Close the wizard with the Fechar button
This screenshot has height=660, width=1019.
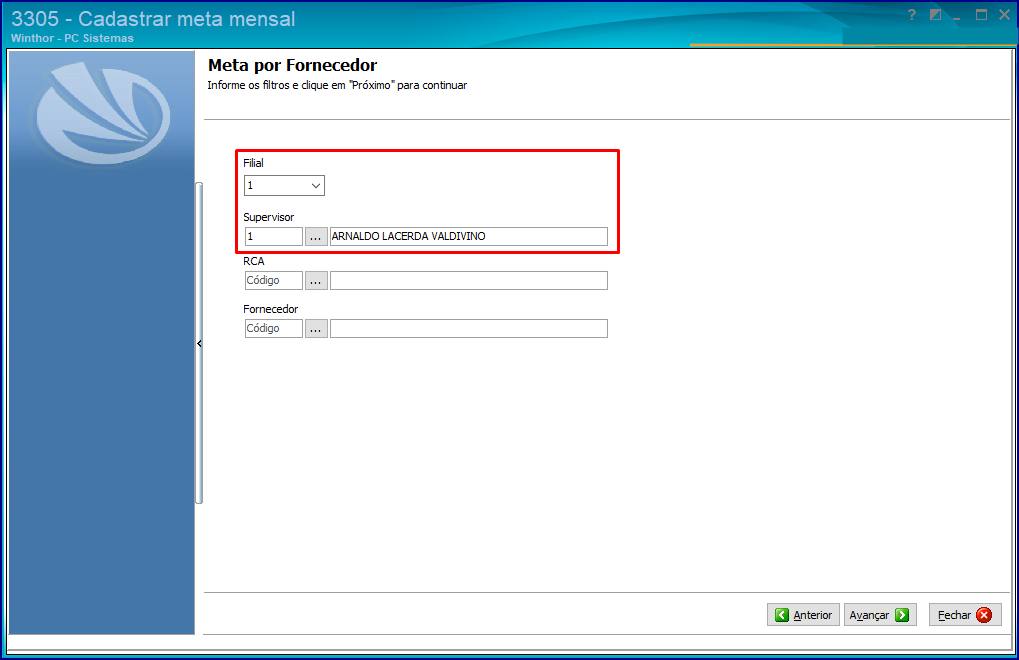pyautogui.click(x=965, y=615)
